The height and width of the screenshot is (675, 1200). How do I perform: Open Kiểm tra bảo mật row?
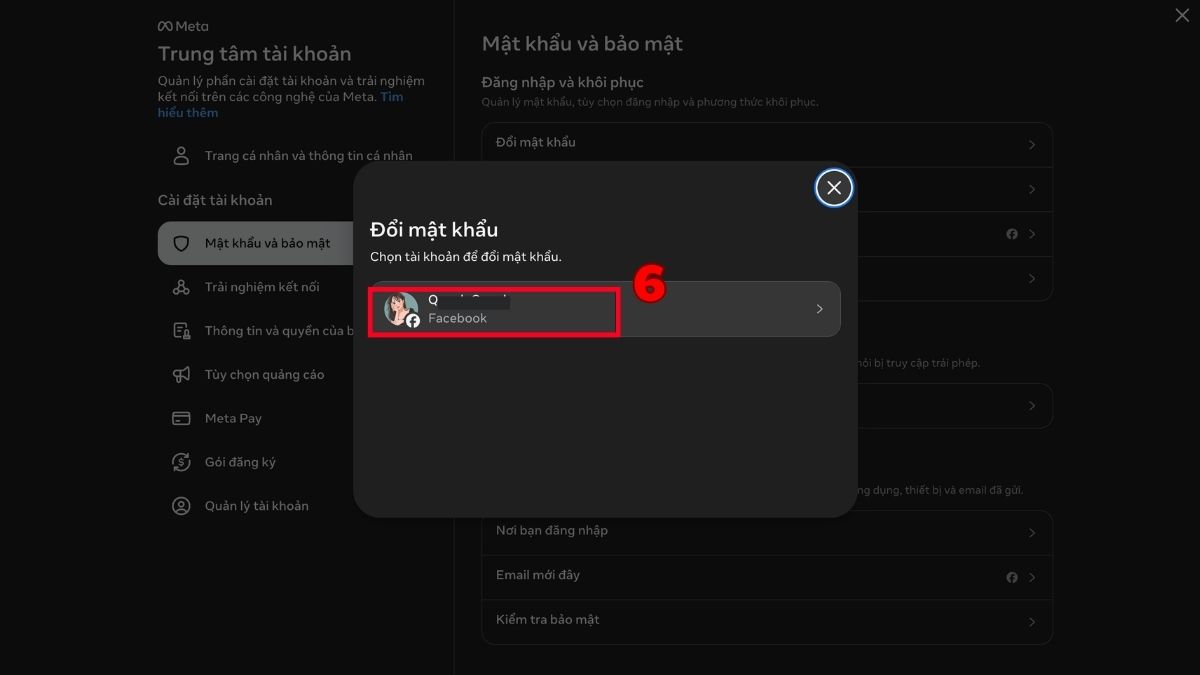coord(767,621)
